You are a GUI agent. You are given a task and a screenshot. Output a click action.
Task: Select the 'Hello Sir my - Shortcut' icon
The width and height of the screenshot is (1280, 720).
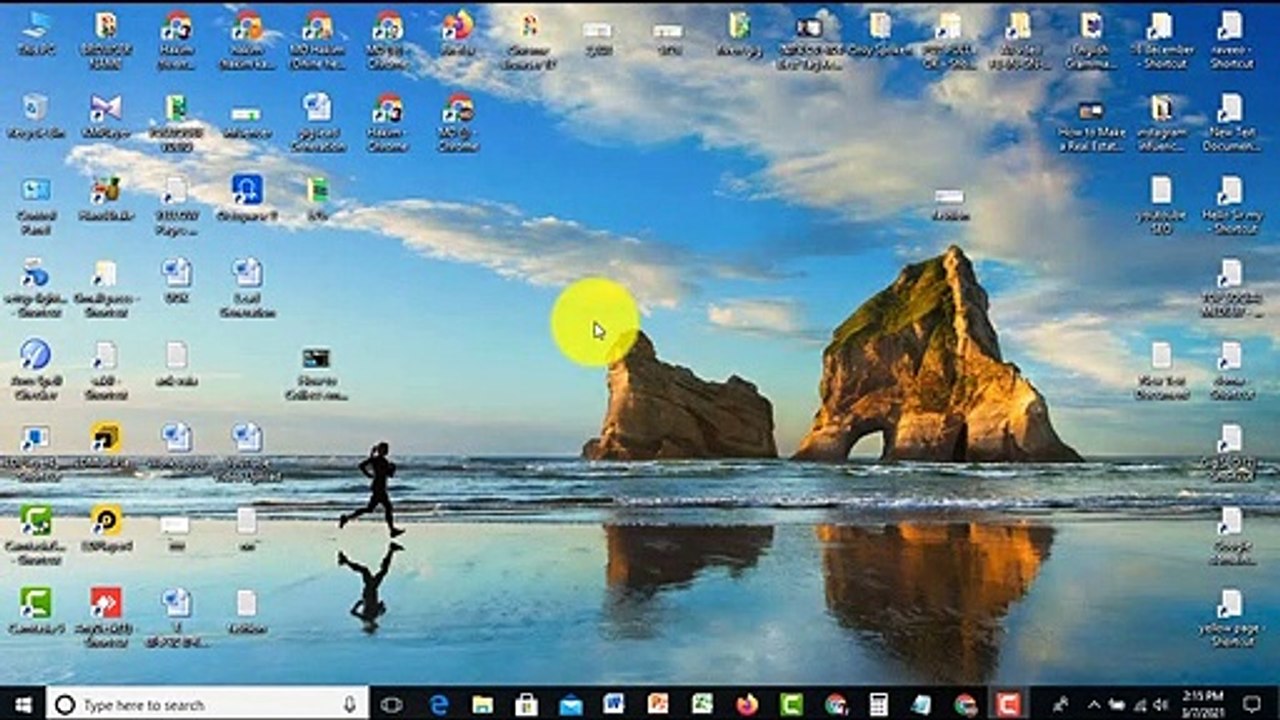[x=1230, y=205]
